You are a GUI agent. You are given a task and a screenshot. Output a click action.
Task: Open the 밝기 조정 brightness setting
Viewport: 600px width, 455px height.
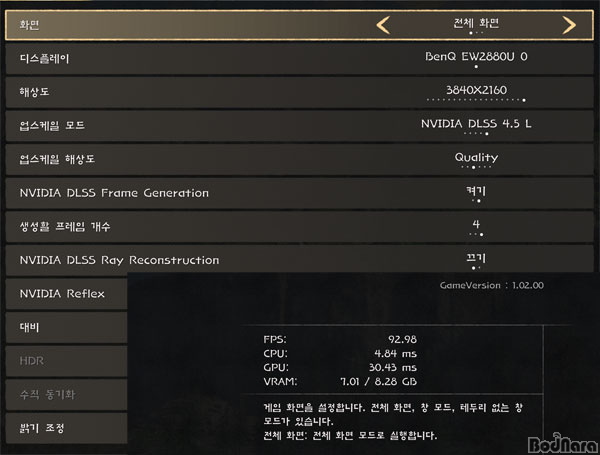tap(42, 428)
